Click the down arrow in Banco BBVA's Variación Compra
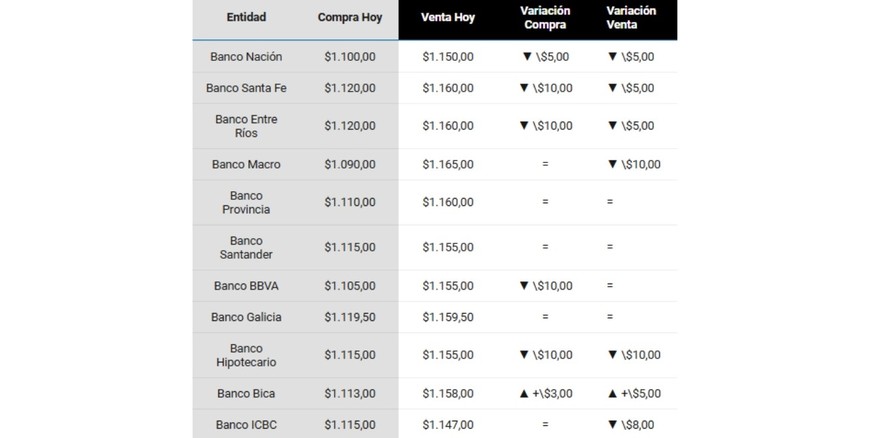The height and width of the screenshot is (438, 870). pyautogui.click(x=523, y=286)
